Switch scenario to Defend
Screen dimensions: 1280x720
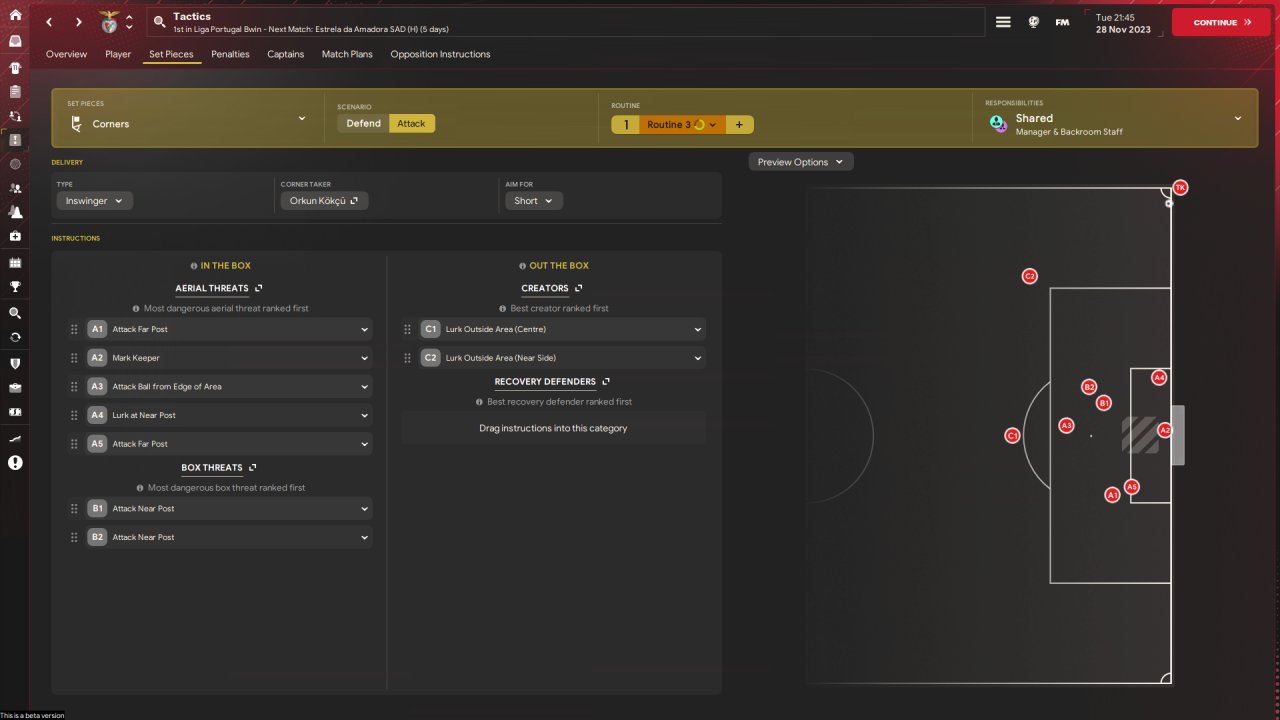[363, 124]
